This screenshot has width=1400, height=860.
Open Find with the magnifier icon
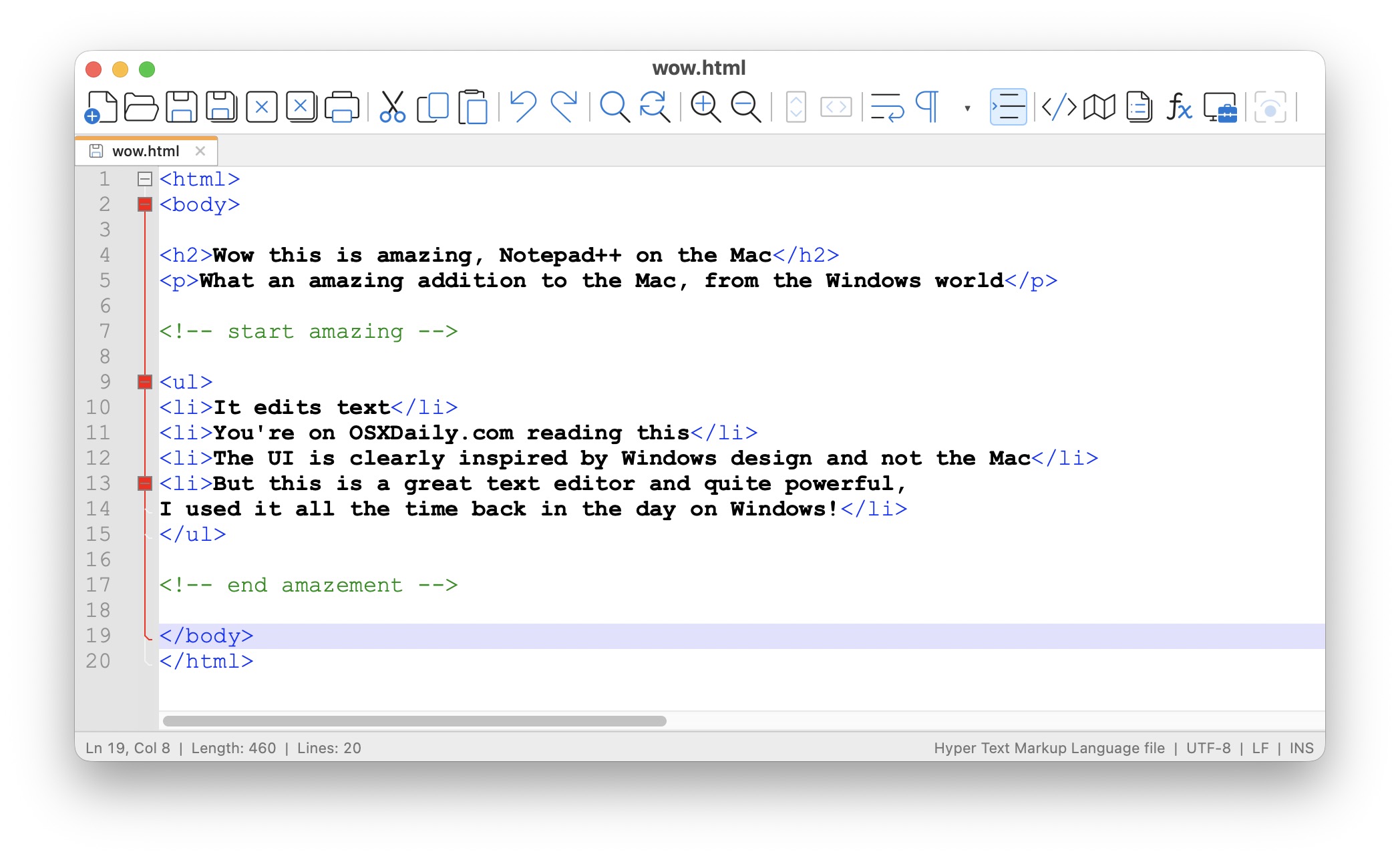614,107
